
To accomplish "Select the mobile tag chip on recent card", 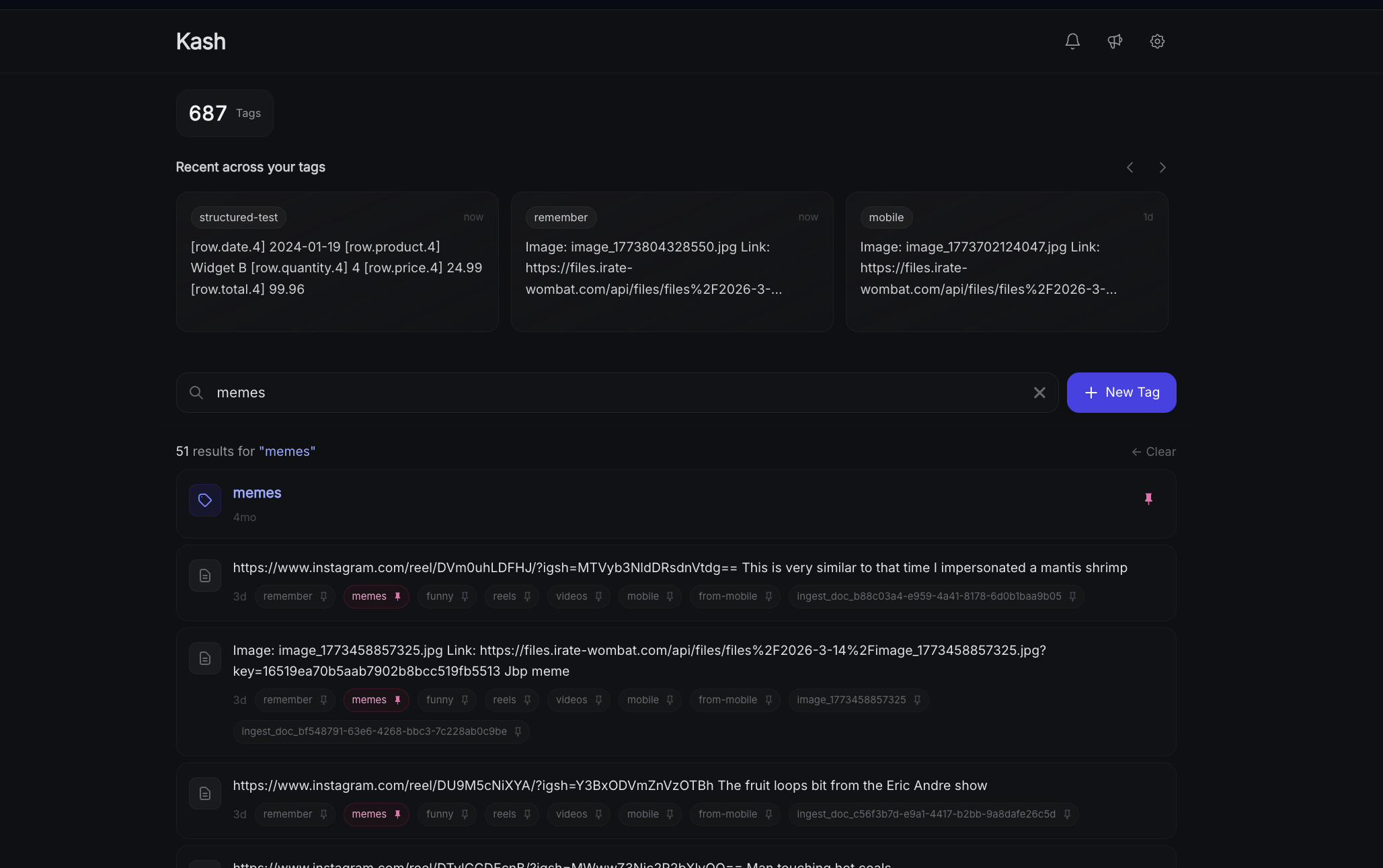I will coord(885,217).
